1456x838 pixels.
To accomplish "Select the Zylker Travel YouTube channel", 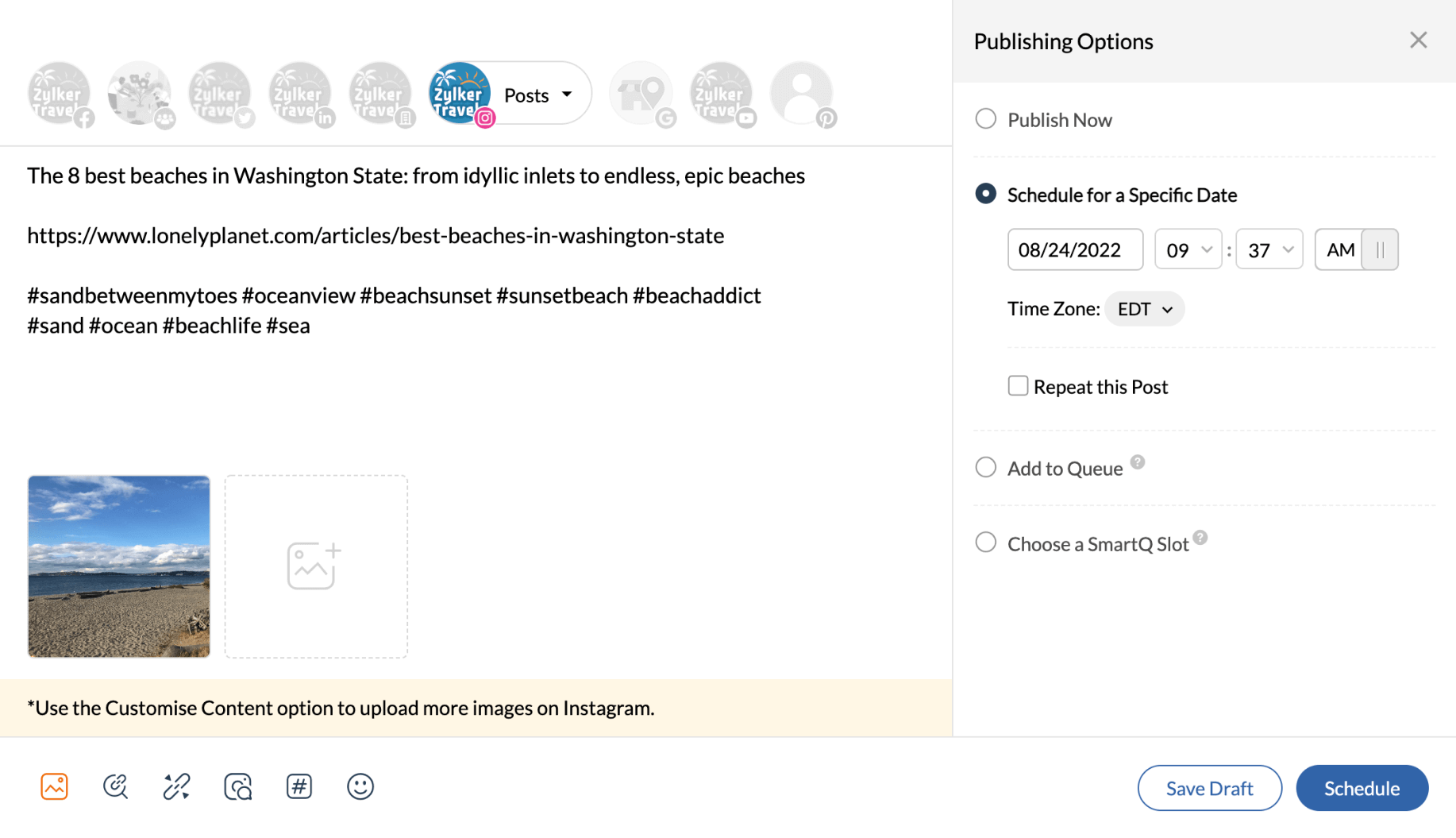I will [722, 94].
